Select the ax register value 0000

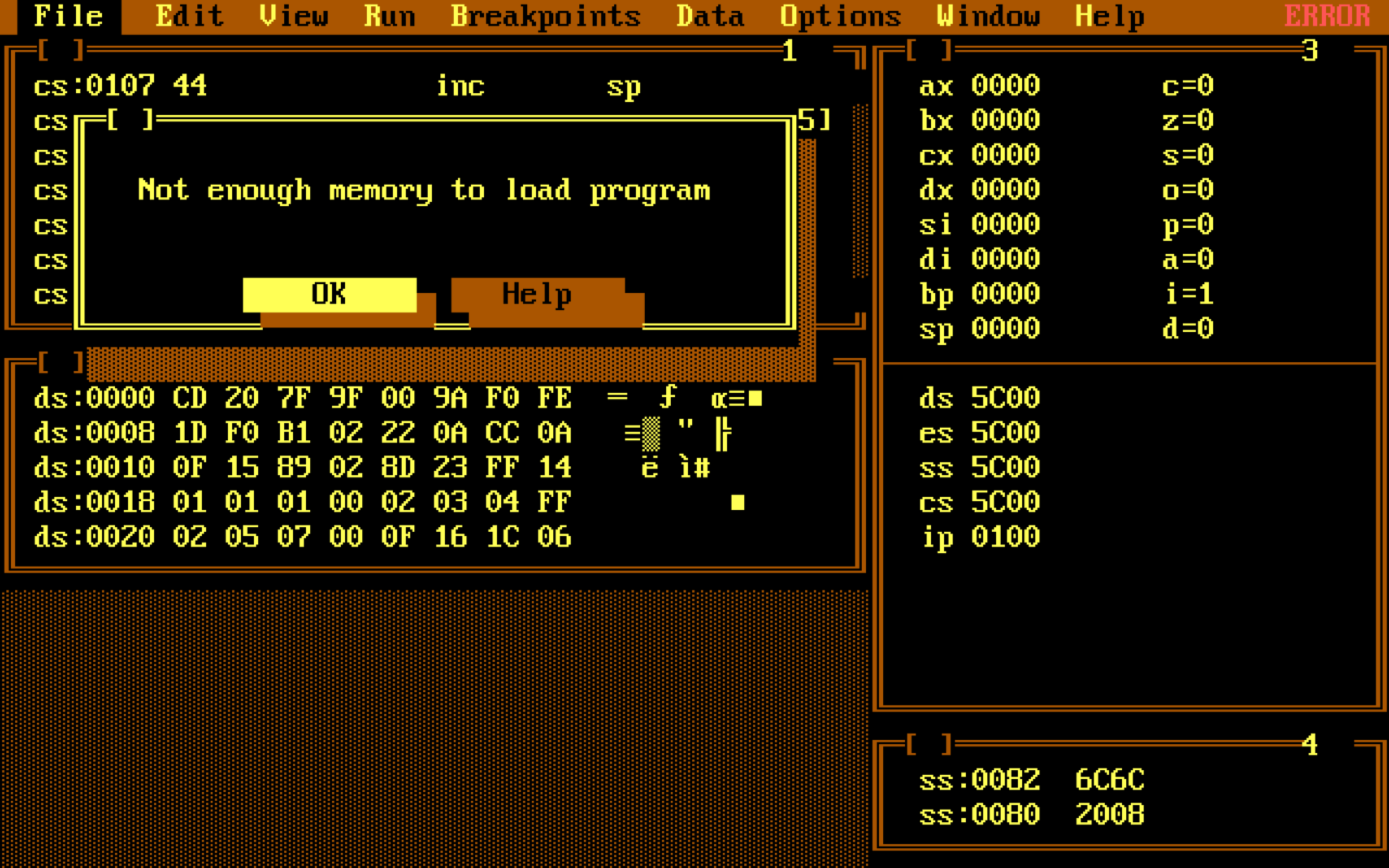pos(1005,86)
